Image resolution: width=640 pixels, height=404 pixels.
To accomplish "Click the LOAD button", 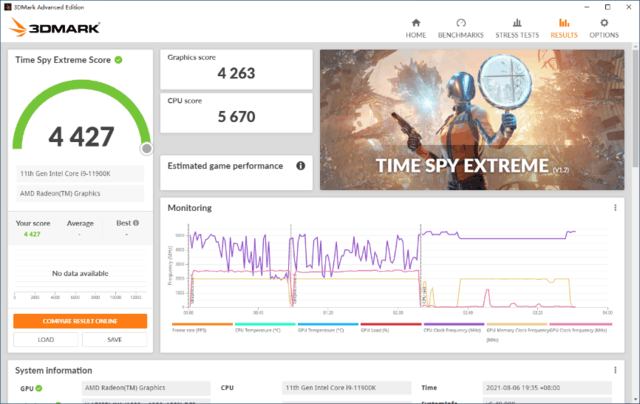I will point(46,340).
